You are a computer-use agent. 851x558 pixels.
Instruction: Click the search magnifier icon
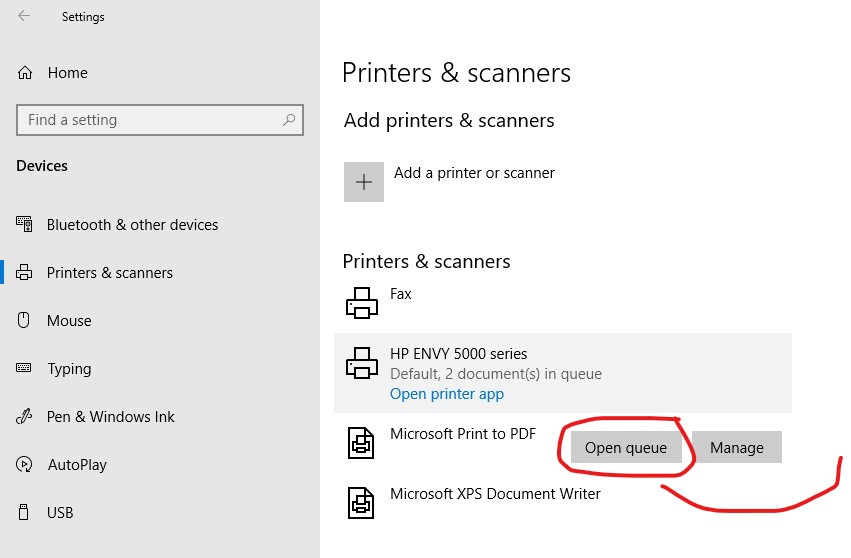289,119
